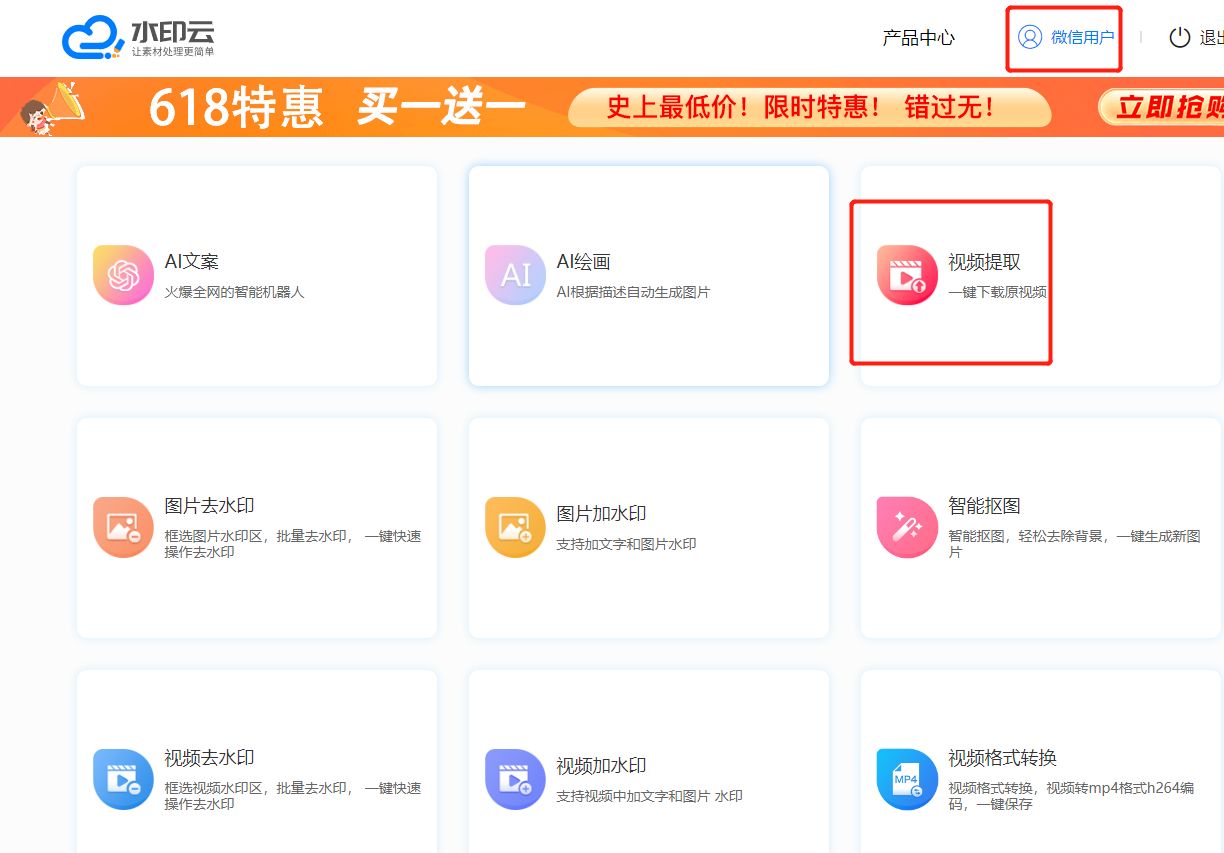Select the 视频去水印 video icon
Image resolution: width=1224 pixels, height=853 pixels.
(122, 779)
